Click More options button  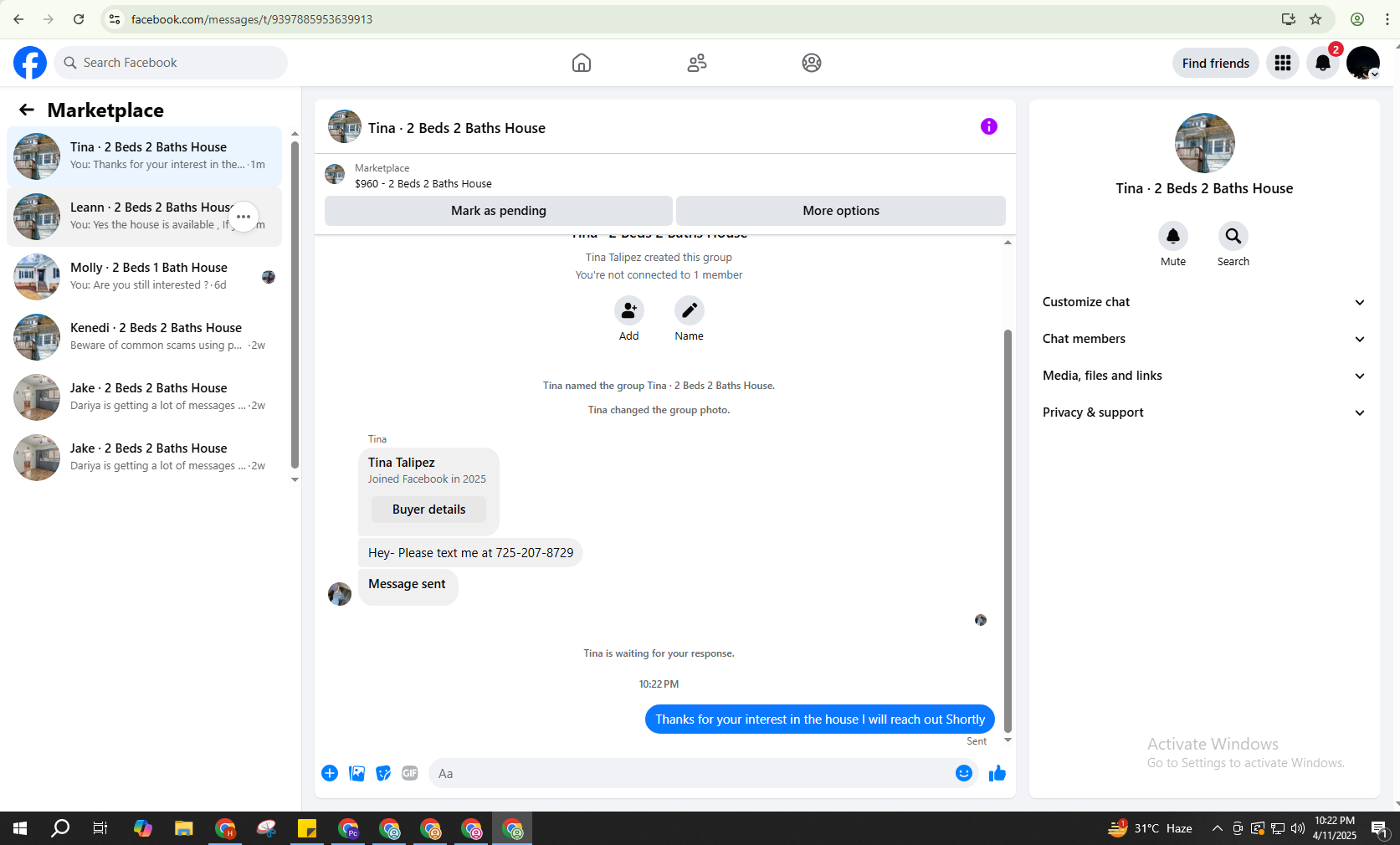pos(841,211)
